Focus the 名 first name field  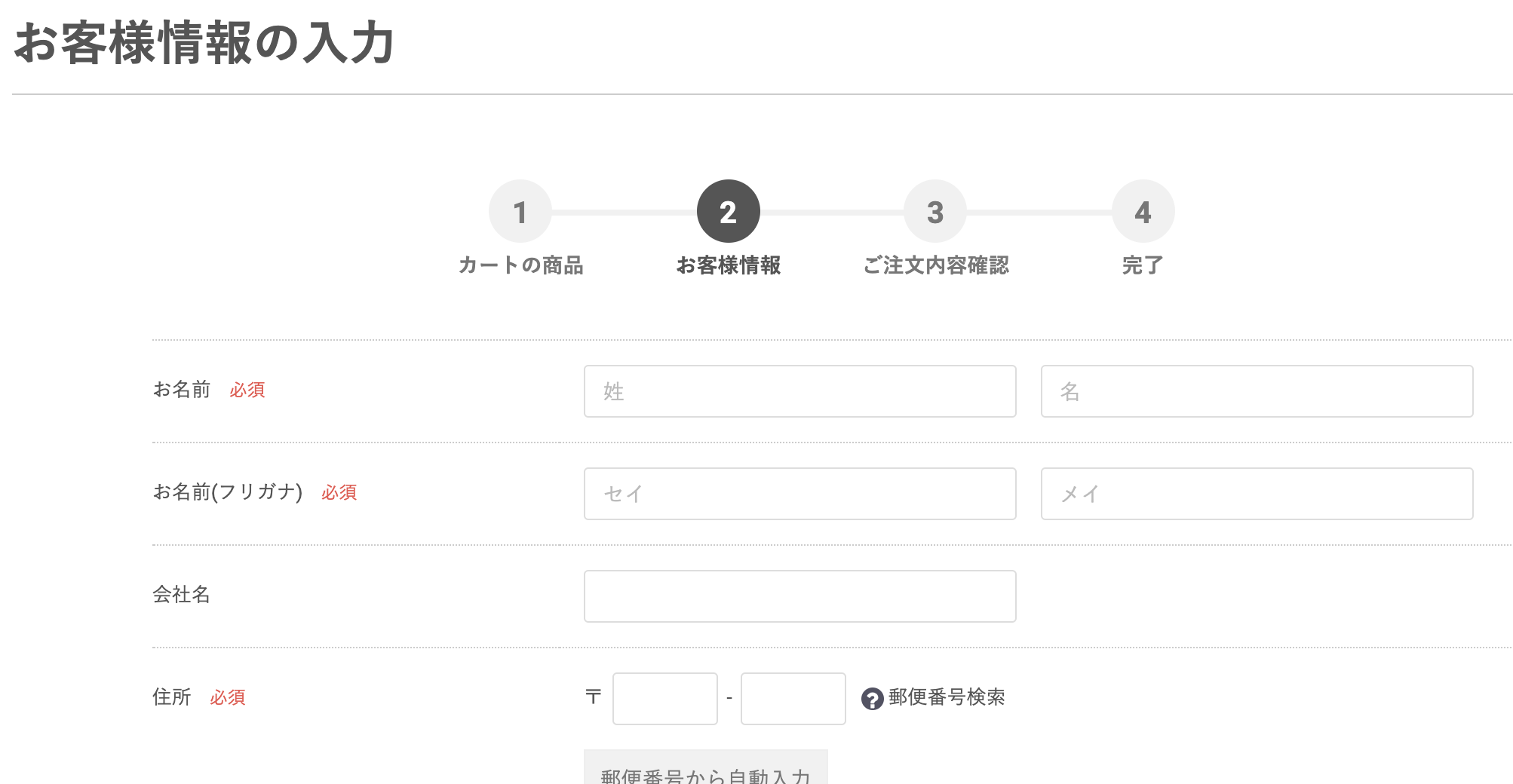click(x=1257, y=391)
